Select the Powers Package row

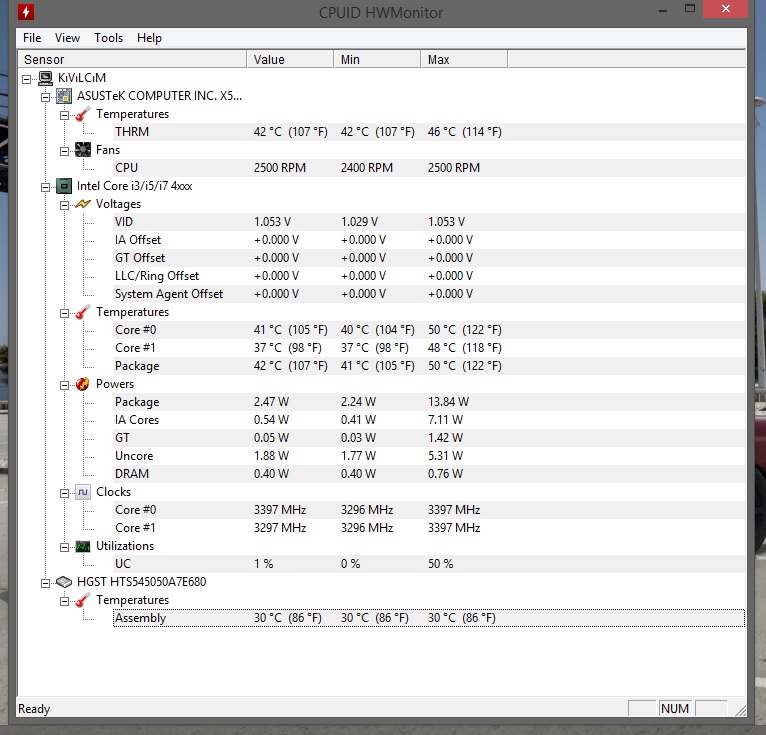click(429, 402)
